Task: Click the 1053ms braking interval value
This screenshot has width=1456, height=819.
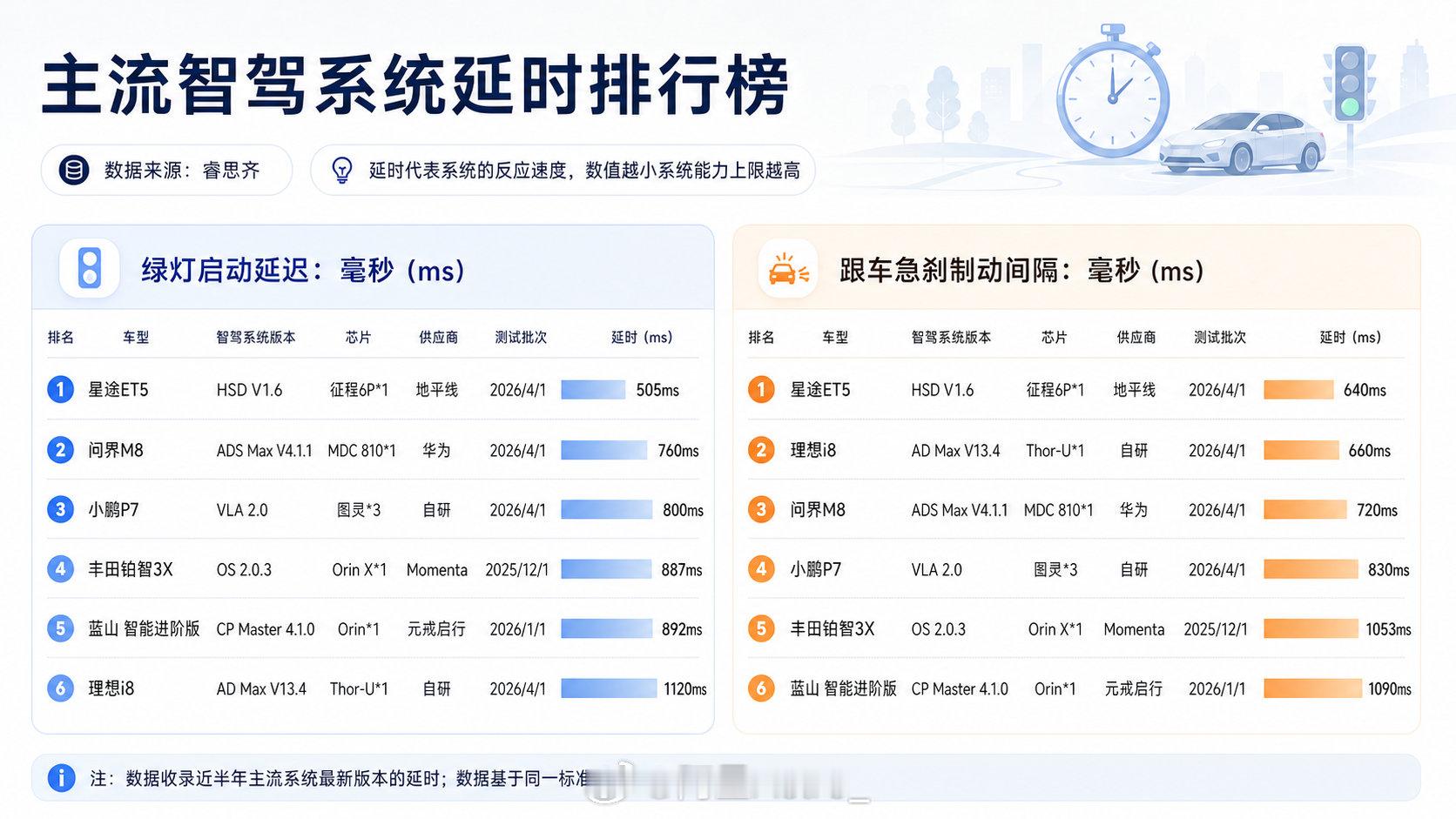Action: point(1388,629)
